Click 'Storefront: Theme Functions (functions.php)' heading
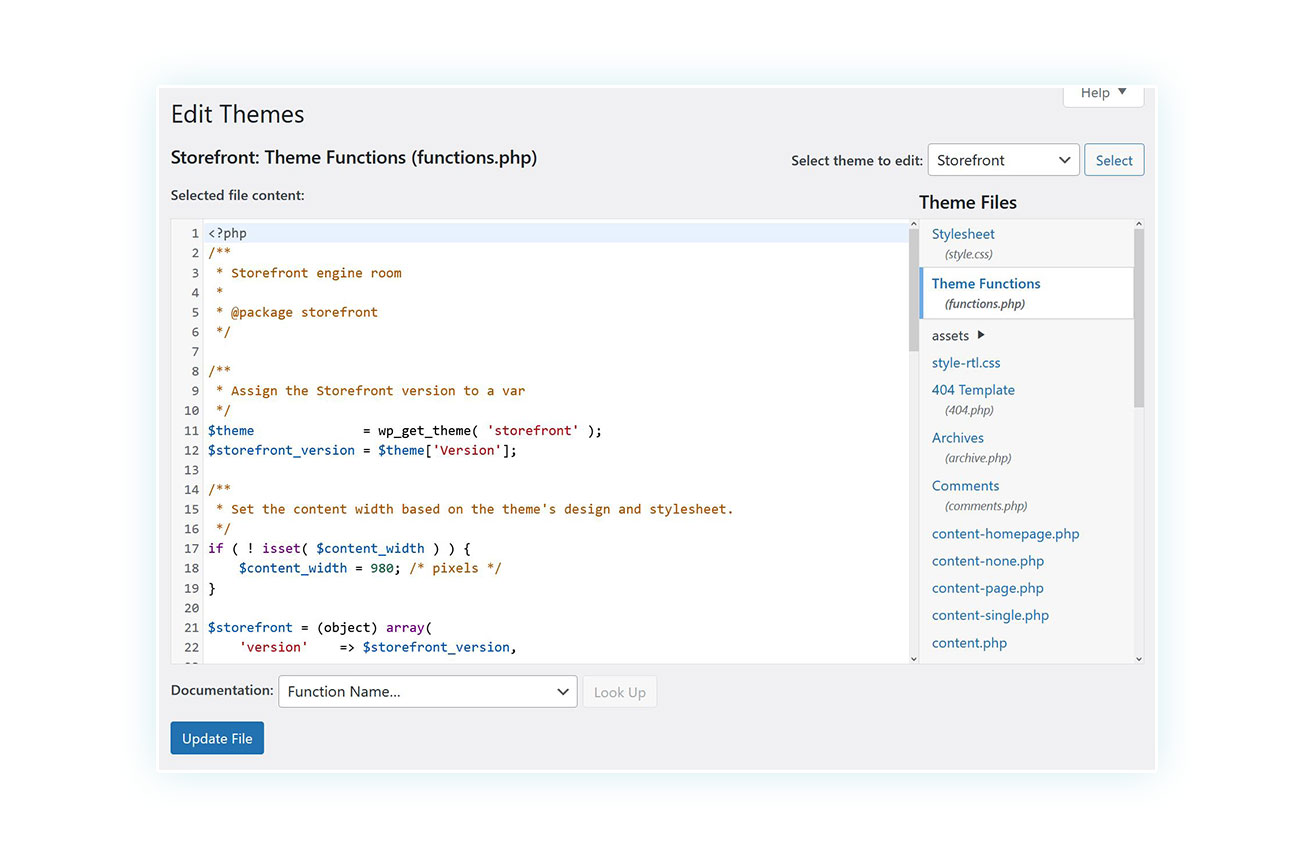Screen dimensions: 1300x859 pyautogui.click(x=354, y=157)
